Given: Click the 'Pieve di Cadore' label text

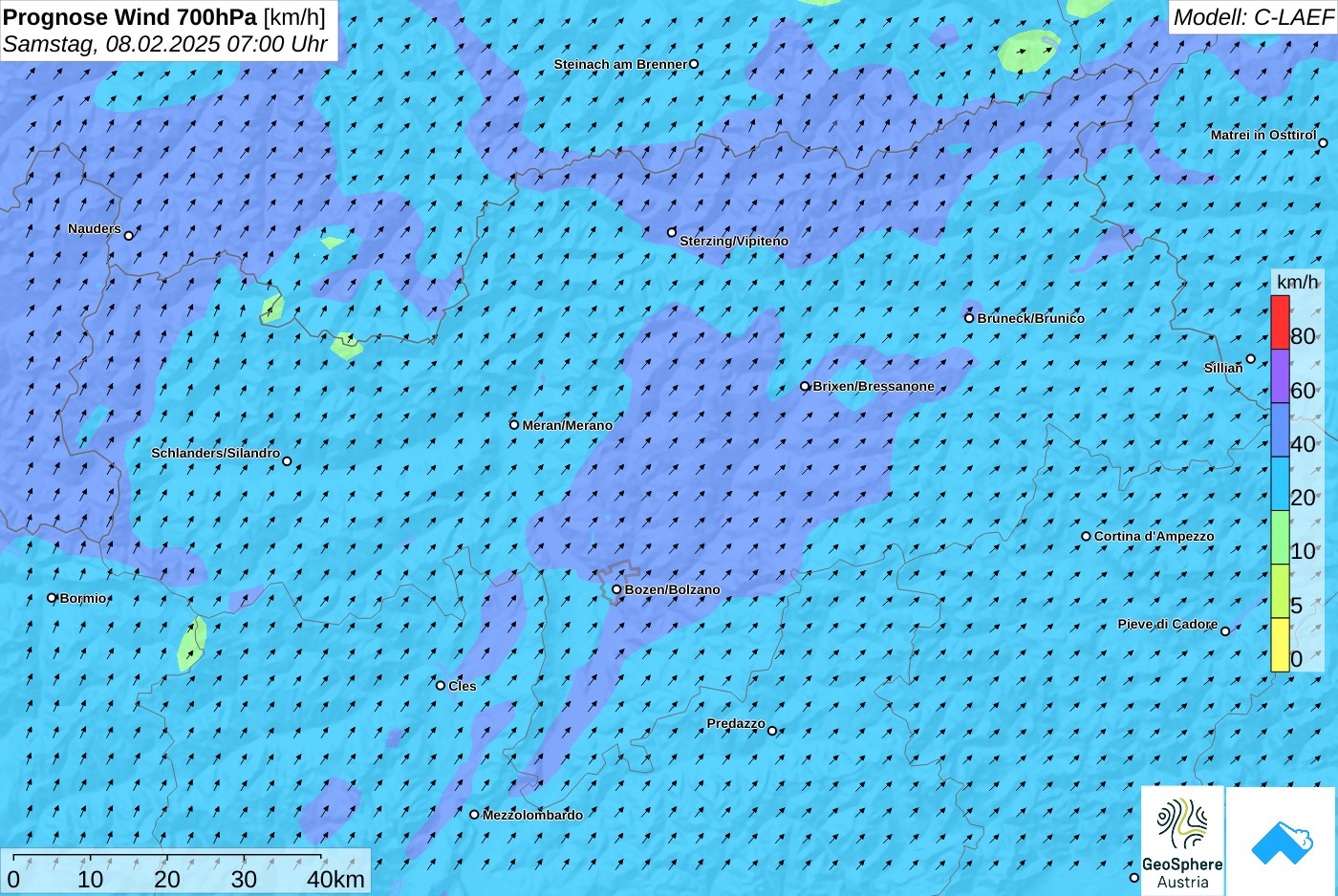Looking at the screenshot, I should (1168, 624).
